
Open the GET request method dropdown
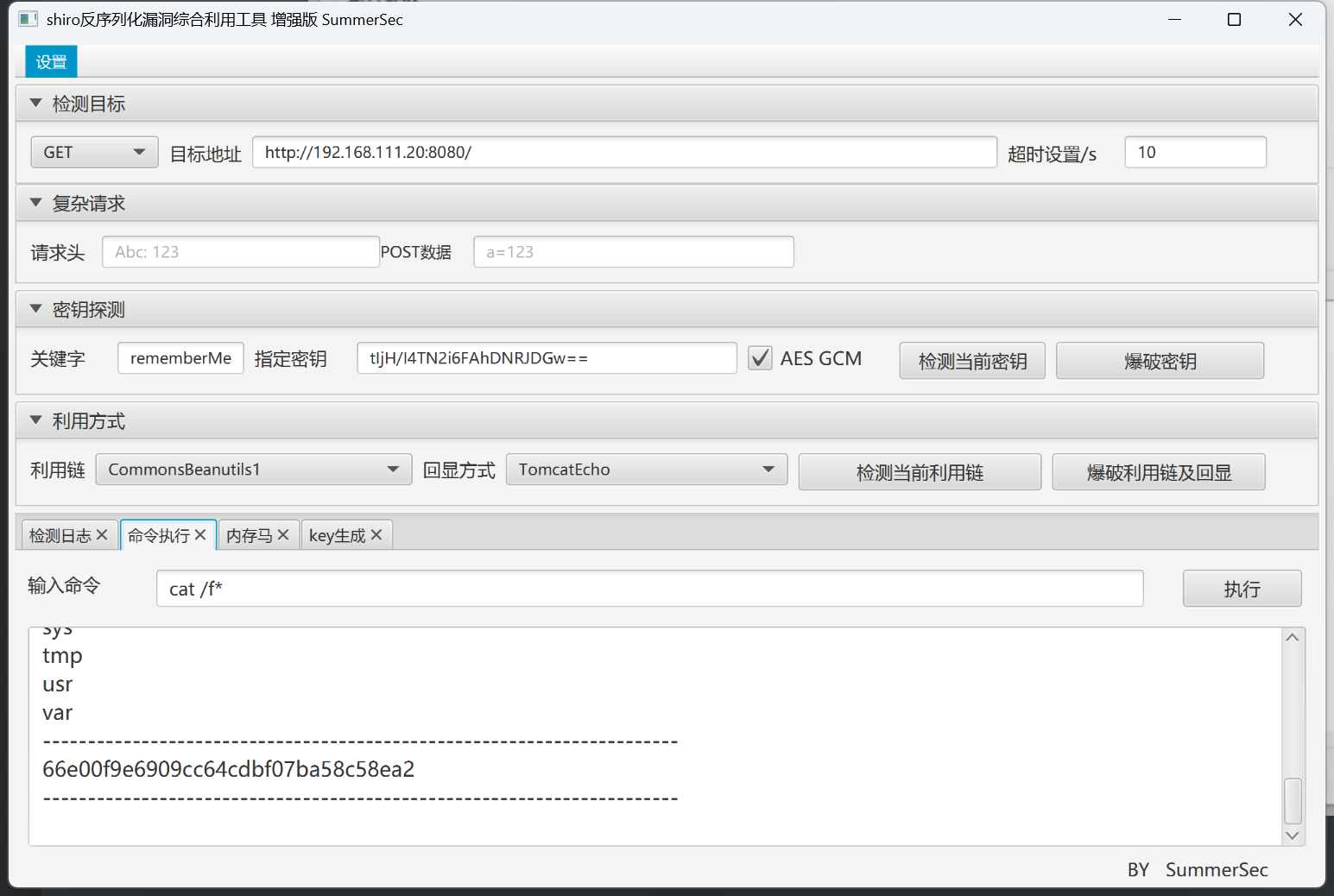tap(94, 153)
